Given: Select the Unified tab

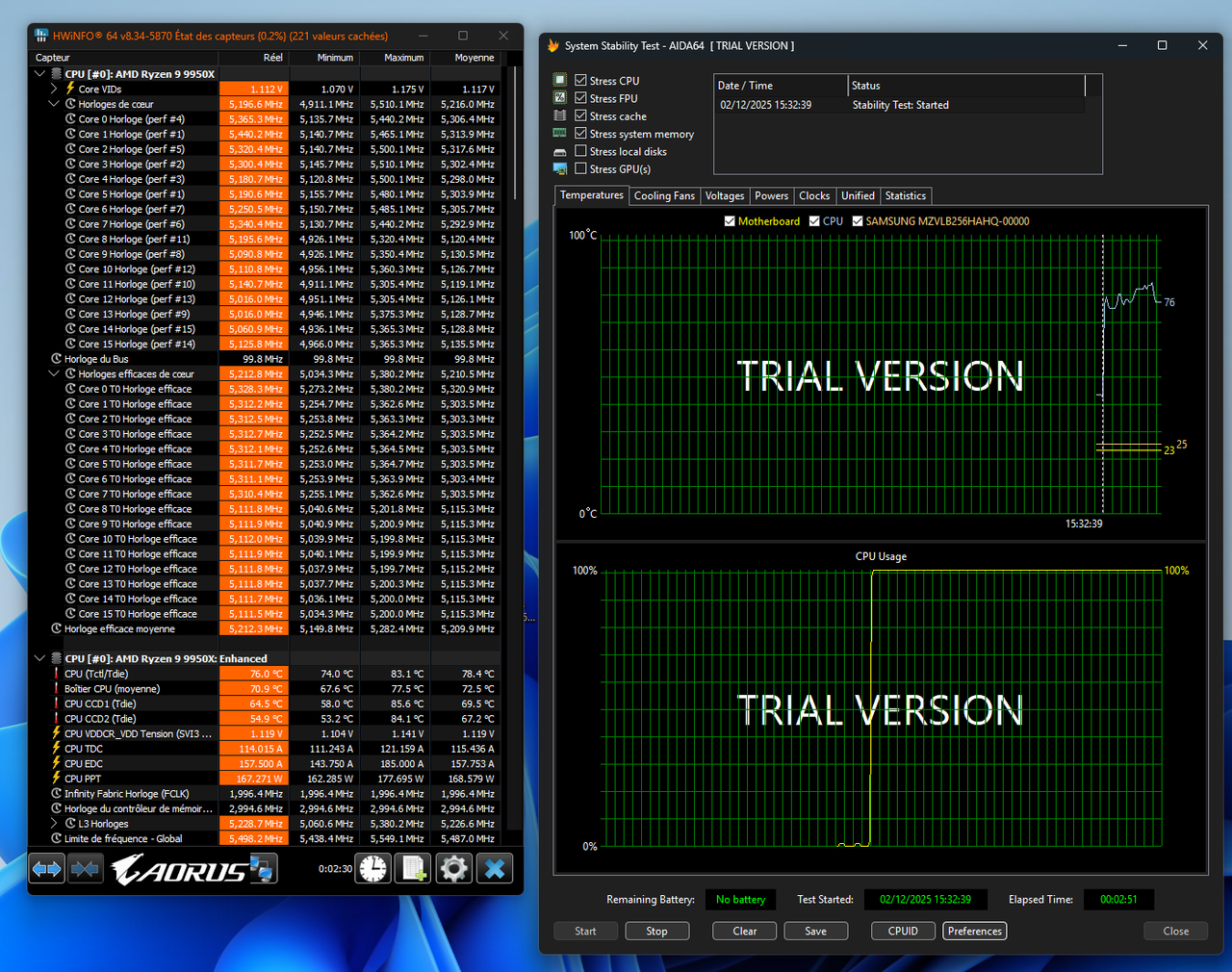Looking at the screenshot, I should (x=858, y=196).
